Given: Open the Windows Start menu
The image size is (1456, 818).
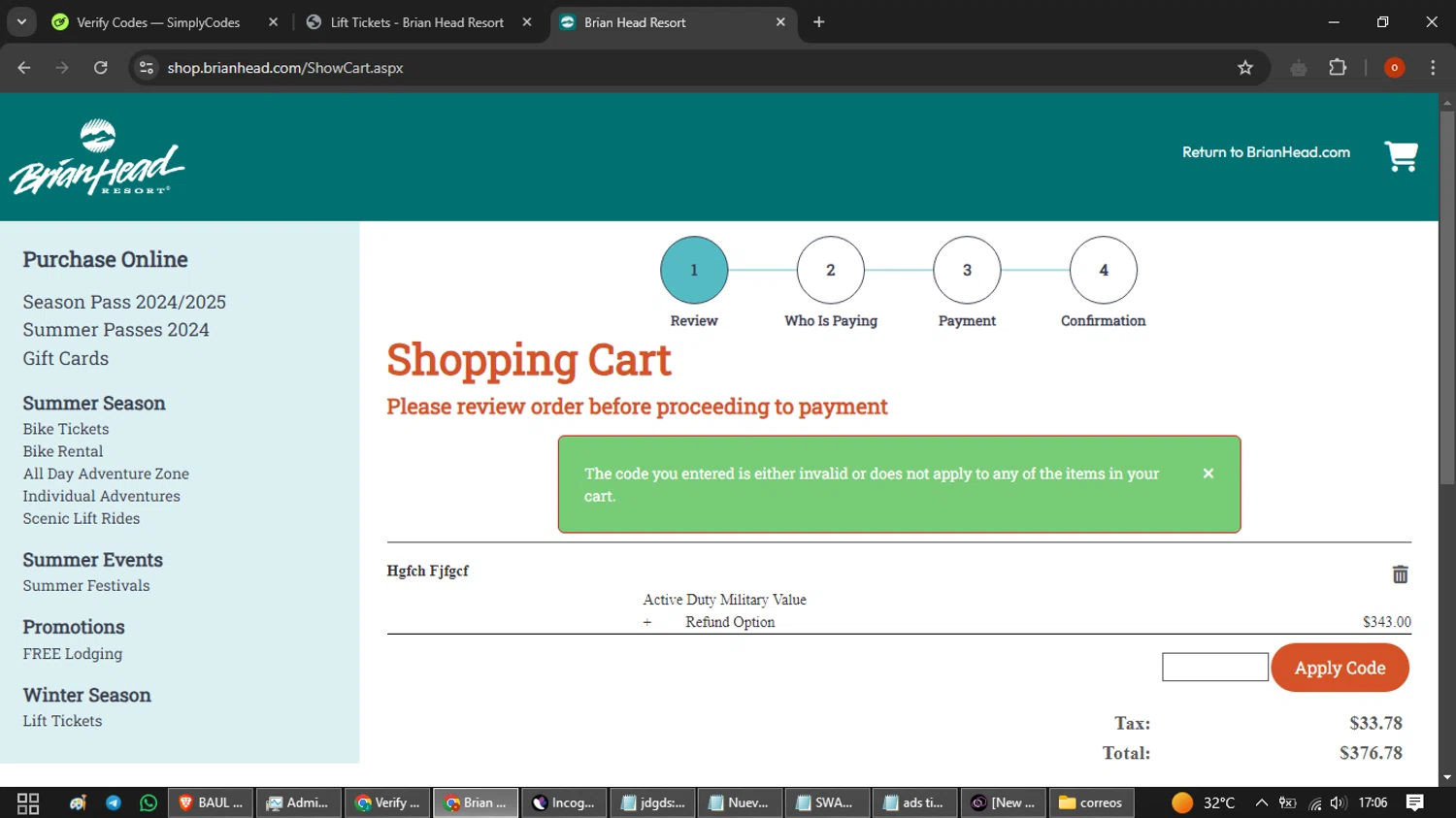Looking at the screenshot, I should [28, 802].
